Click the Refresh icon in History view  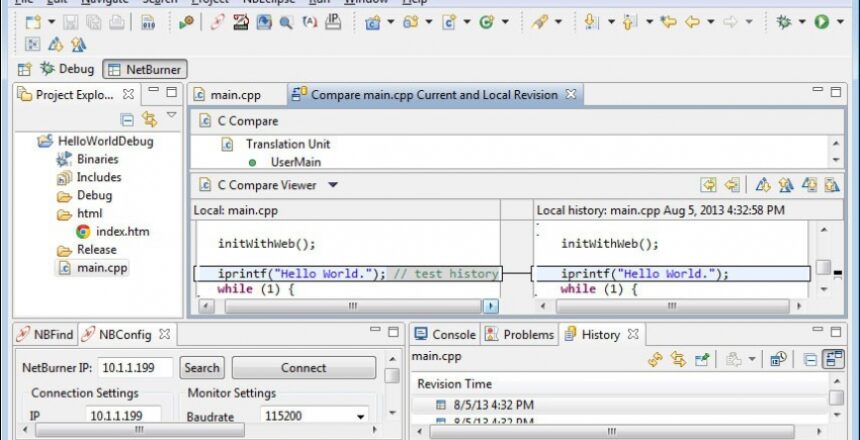click(x=656, y=359)
